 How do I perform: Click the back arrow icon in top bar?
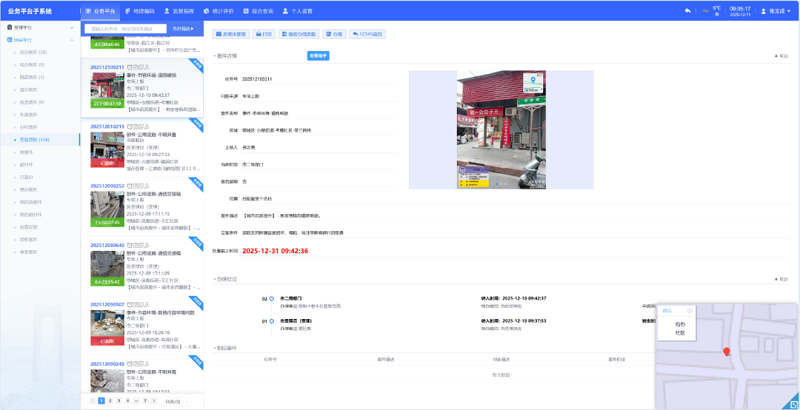point(687,11)
